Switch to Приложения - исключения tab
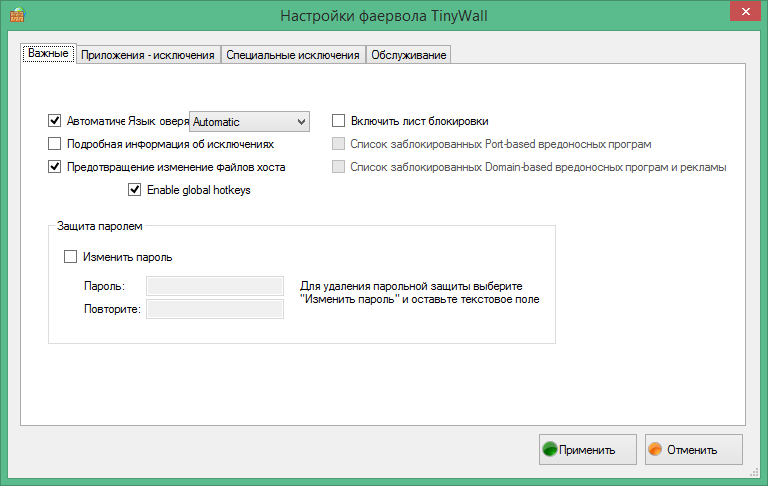This screenshot has width=768, height=486. click(148, 55)
